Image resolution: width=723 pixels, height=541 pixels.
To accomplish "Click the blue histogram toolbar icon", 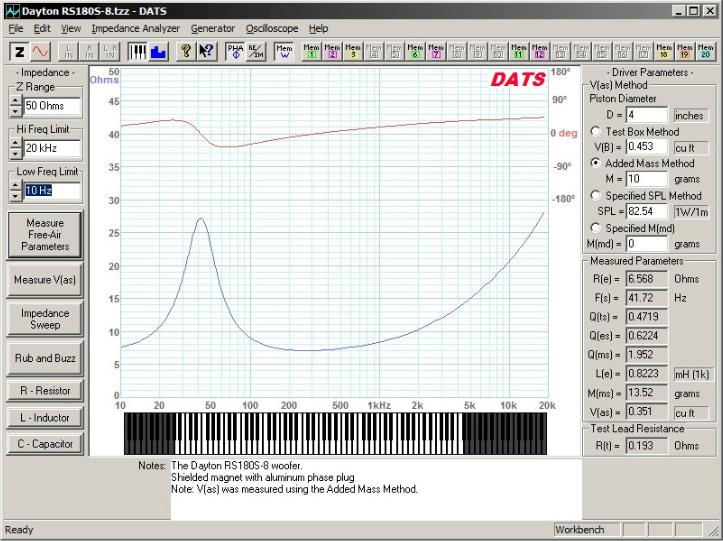I will pyautogui.click(x=158, y=51).
